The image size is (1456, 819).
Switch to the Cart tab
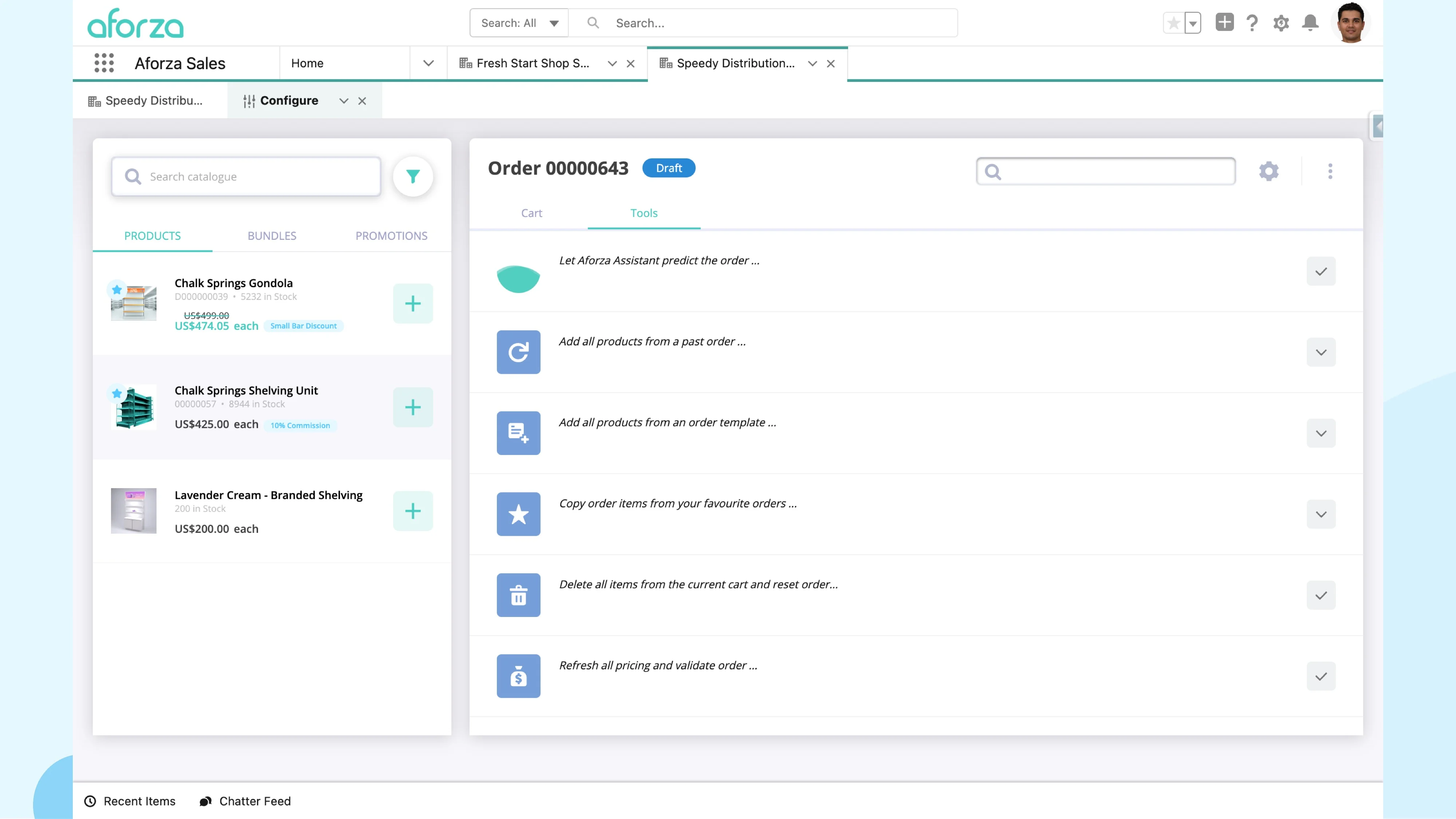click(531, 213)
